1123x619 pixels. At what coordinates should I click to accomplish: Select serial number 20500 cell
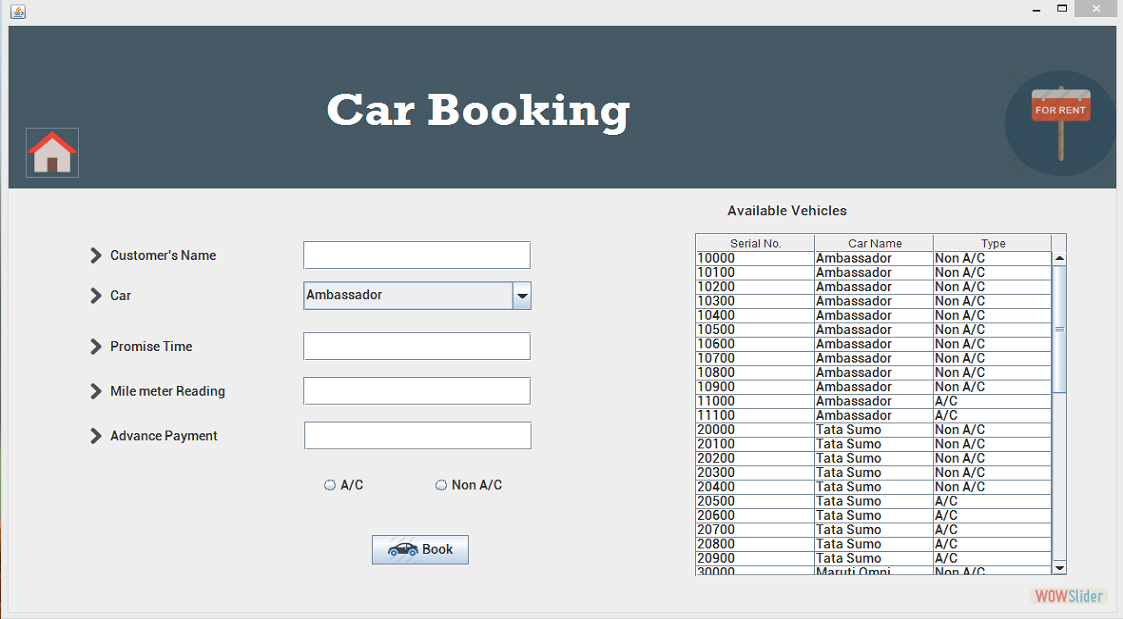(755, 502)
